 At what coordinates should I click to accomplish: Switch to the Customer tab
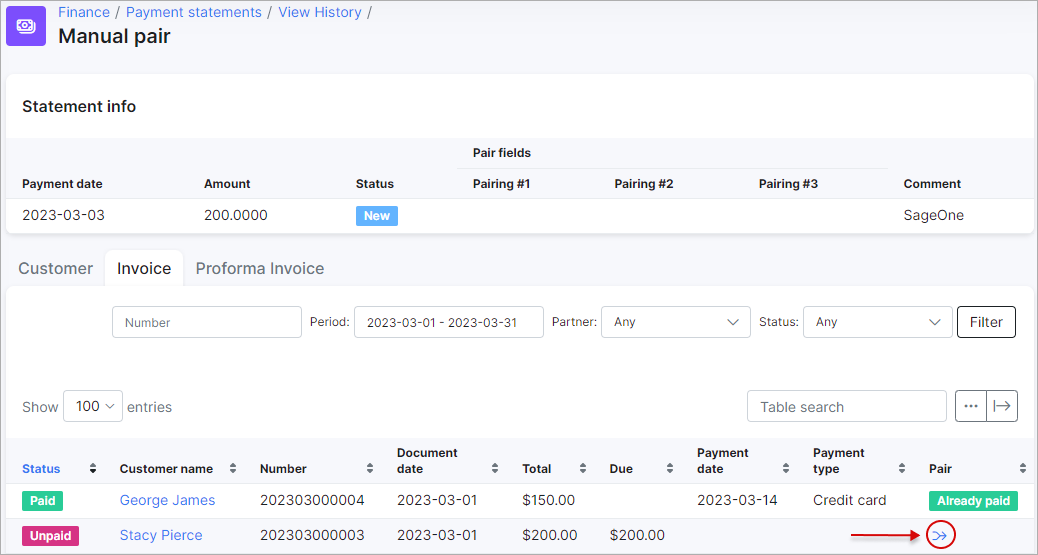(x=56, y=269)
